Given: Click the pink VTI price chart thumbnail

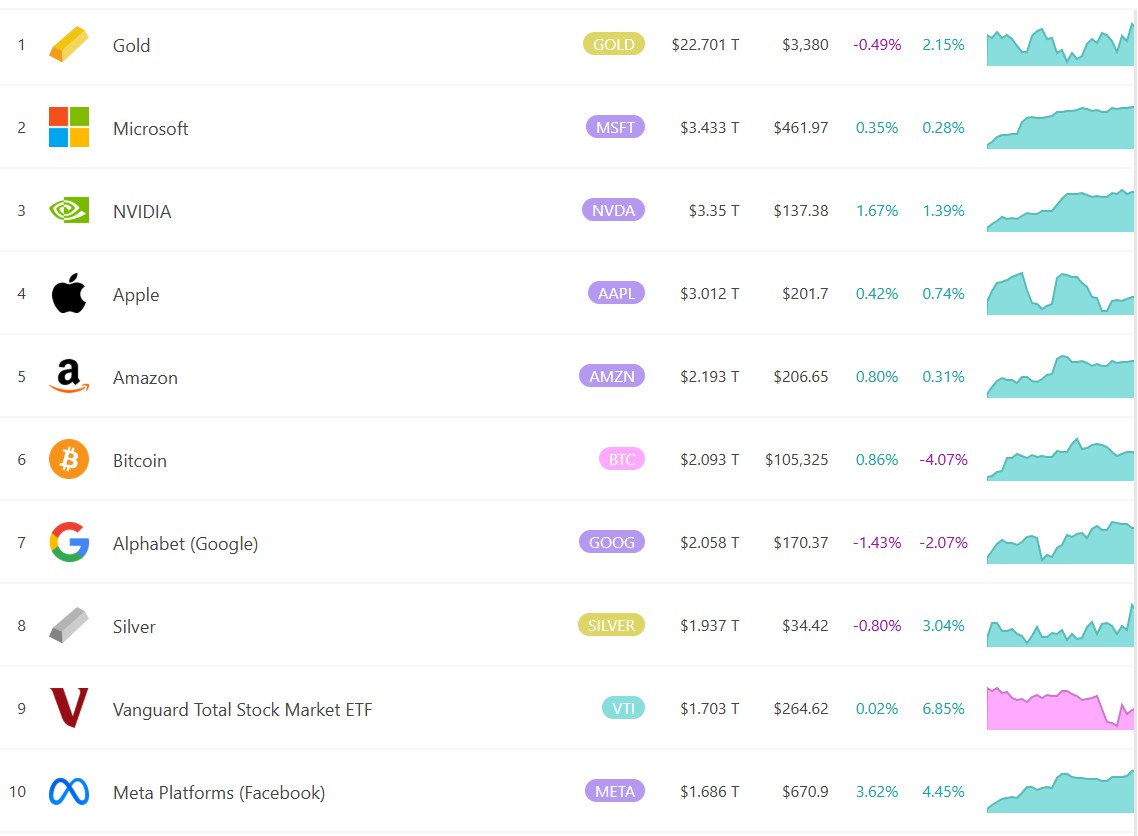Looking at the screenshot, I should 1060,709.
